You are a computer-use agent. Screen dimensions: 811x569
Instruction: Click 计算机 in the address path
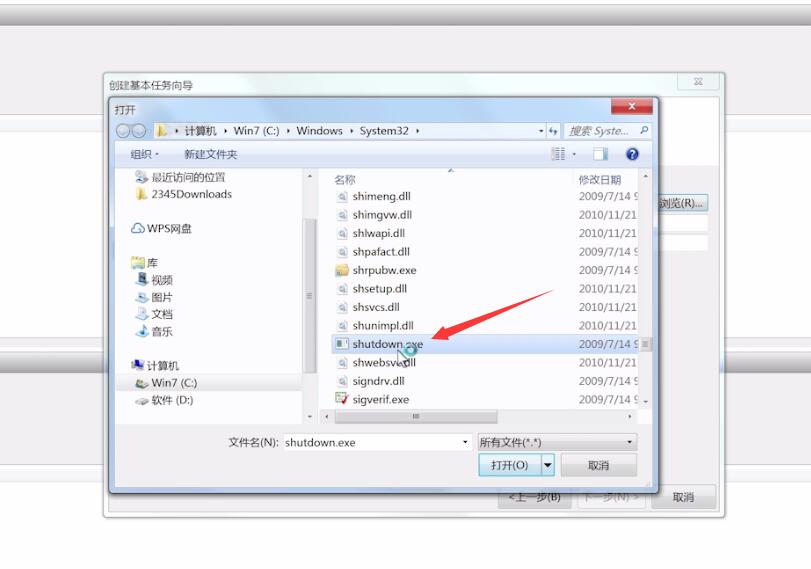pos(201,131)
